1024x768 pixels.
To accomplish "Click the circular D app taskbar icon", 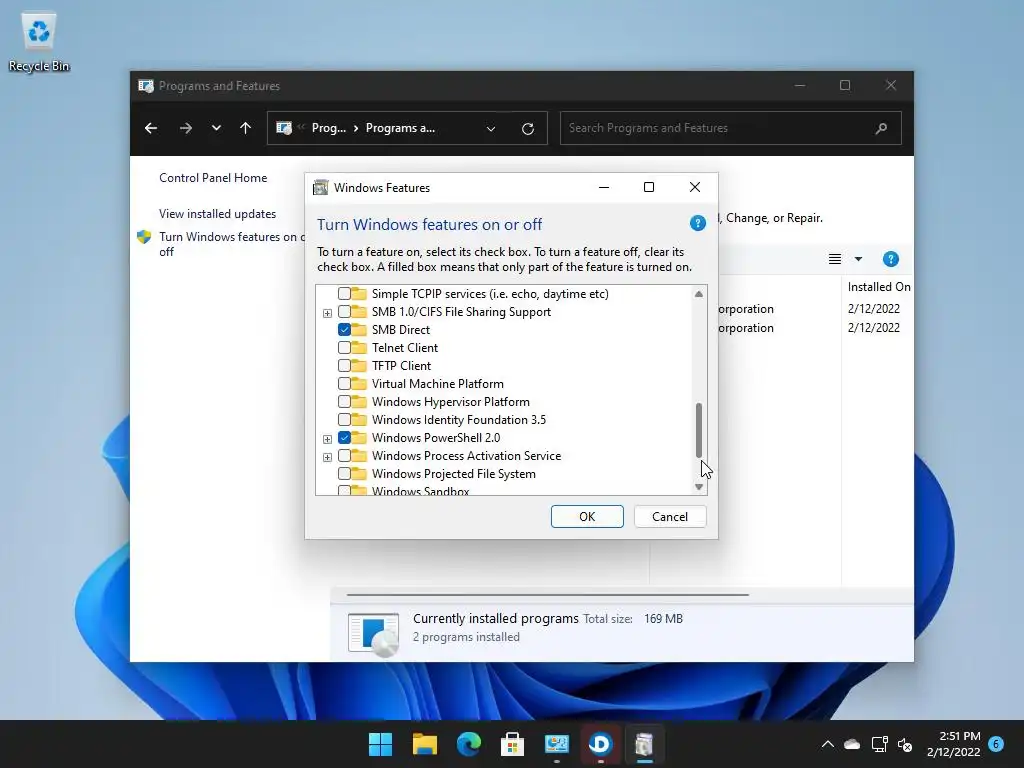I will (600, 744).
